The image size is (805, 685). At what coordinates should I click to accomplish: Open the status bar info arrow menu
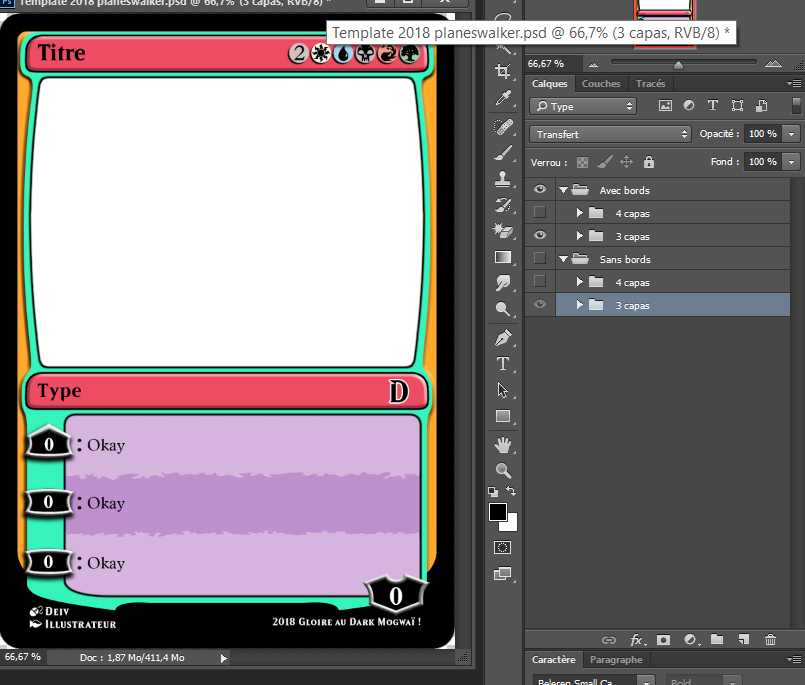[x=223, y=658]
